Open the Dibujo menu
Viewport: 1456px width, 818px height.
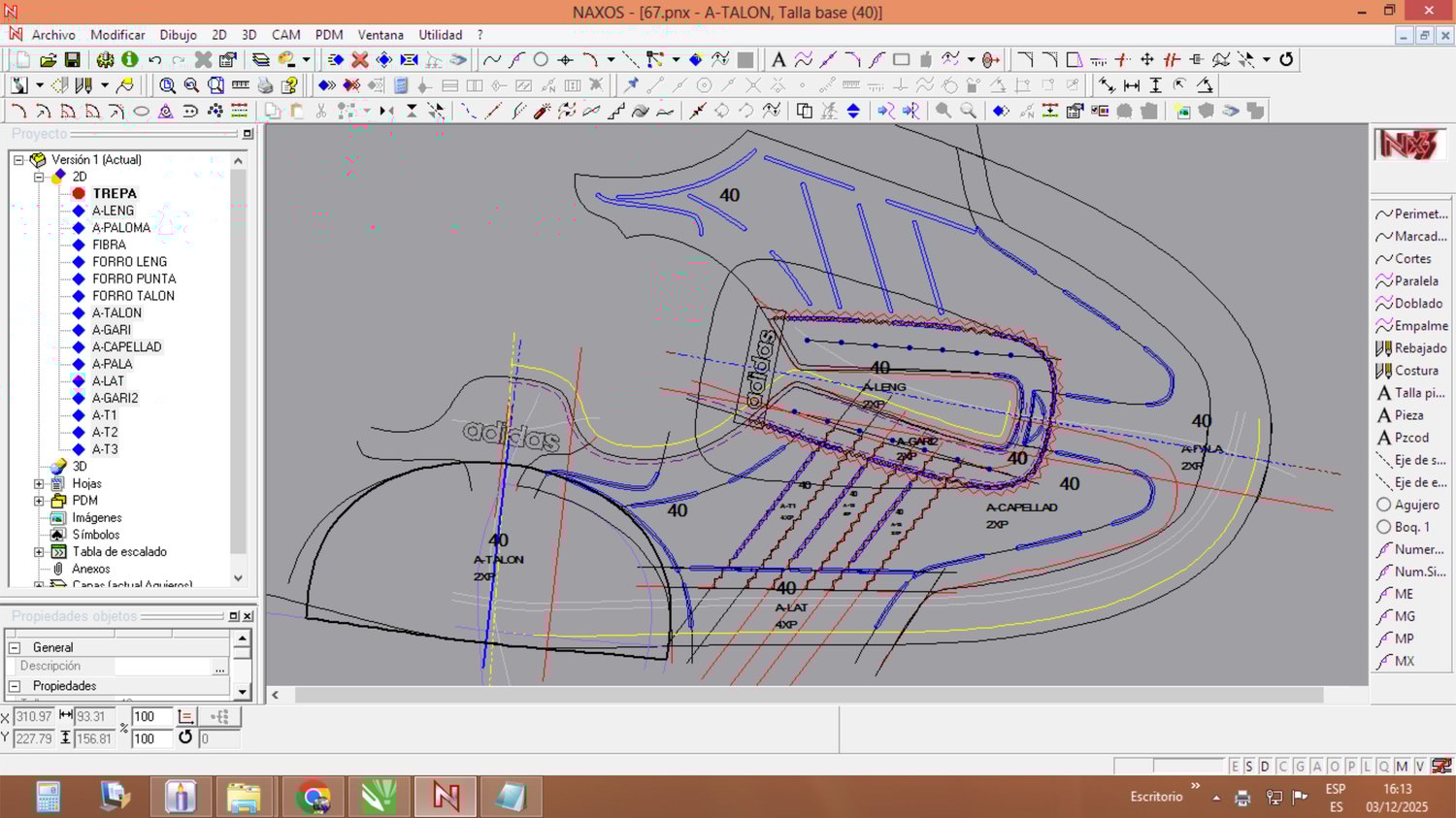click(x=178, y=35)
